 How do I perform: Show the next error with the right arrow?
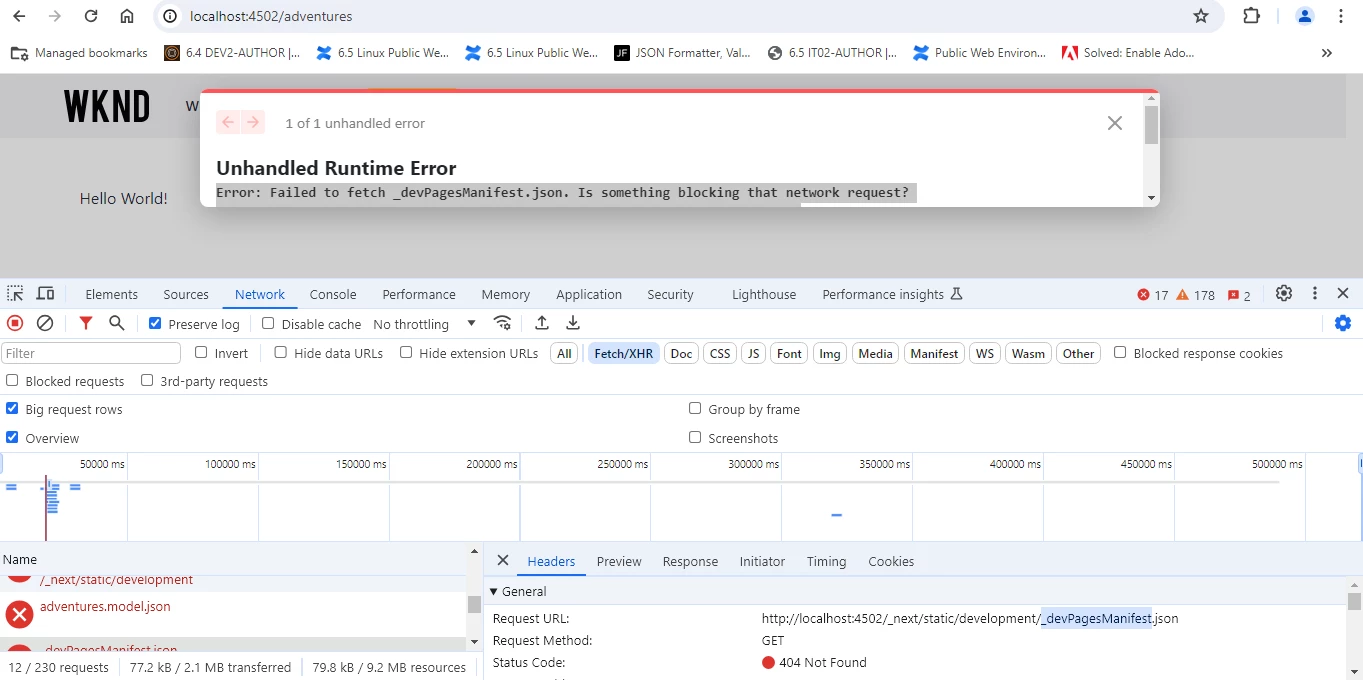[253, 122]
